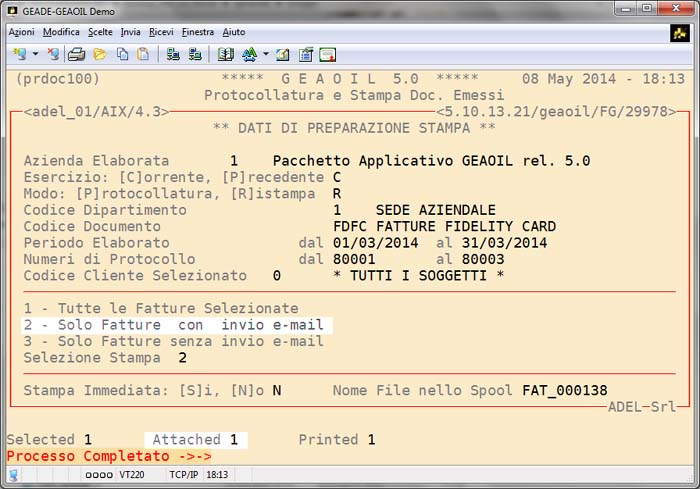This screenshot has width=700, height=489.
Task: Click the new connection toolbar icon
Action: (x=20, y=54)
